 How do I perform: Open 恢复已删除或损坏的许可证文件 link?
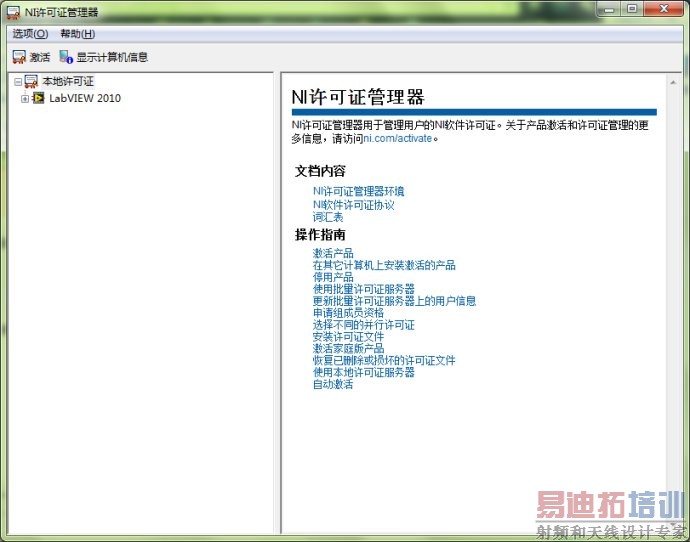[384, 361]
